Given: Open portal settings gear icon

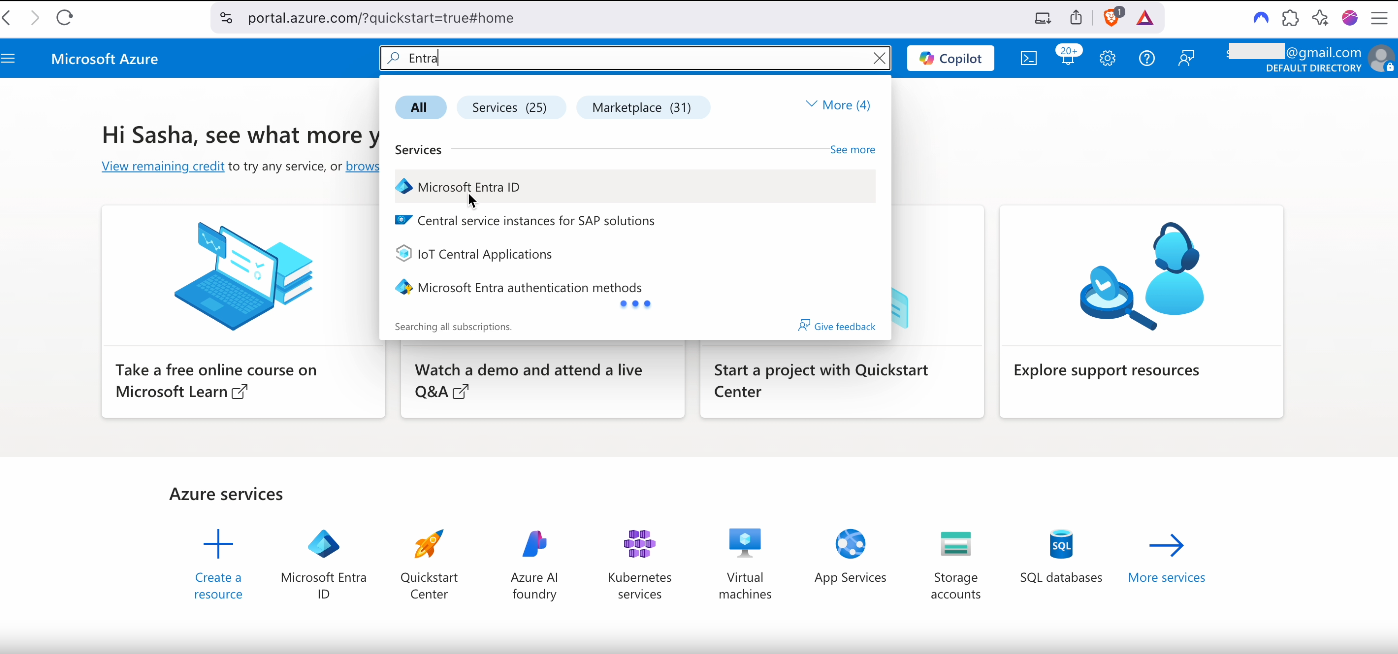Looking at the screenshot, I should 1107,58.
